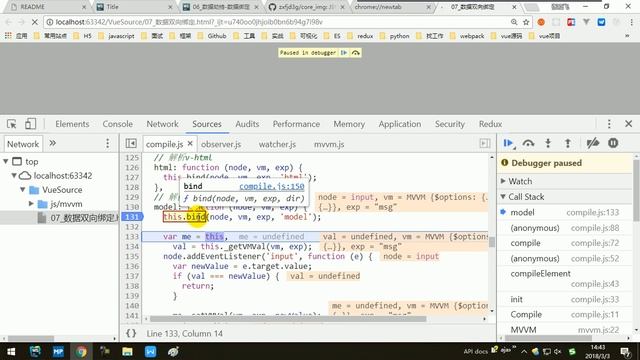Resume script execution in debugger toolbar

tap(508, 143)
